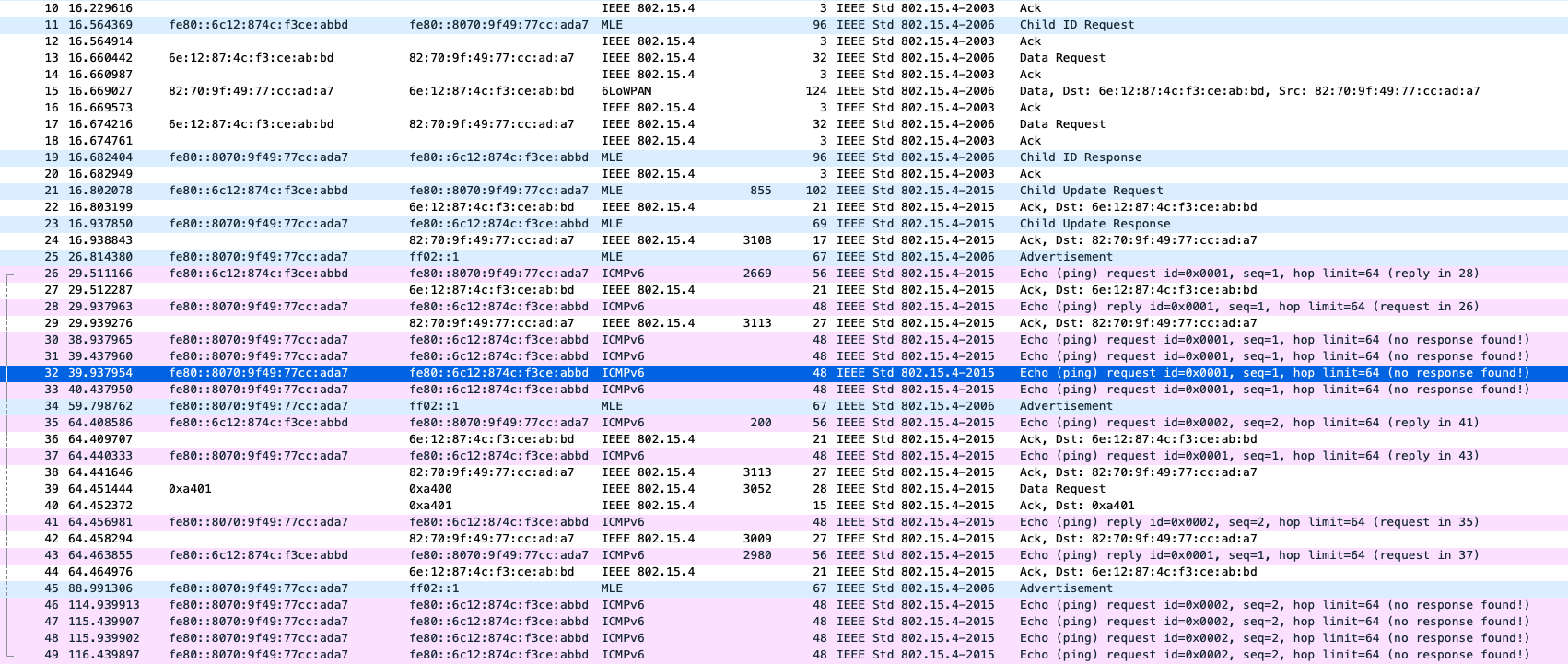
Task: Select packet 25 MLE Advertisement row
Action: coord(784,257)
